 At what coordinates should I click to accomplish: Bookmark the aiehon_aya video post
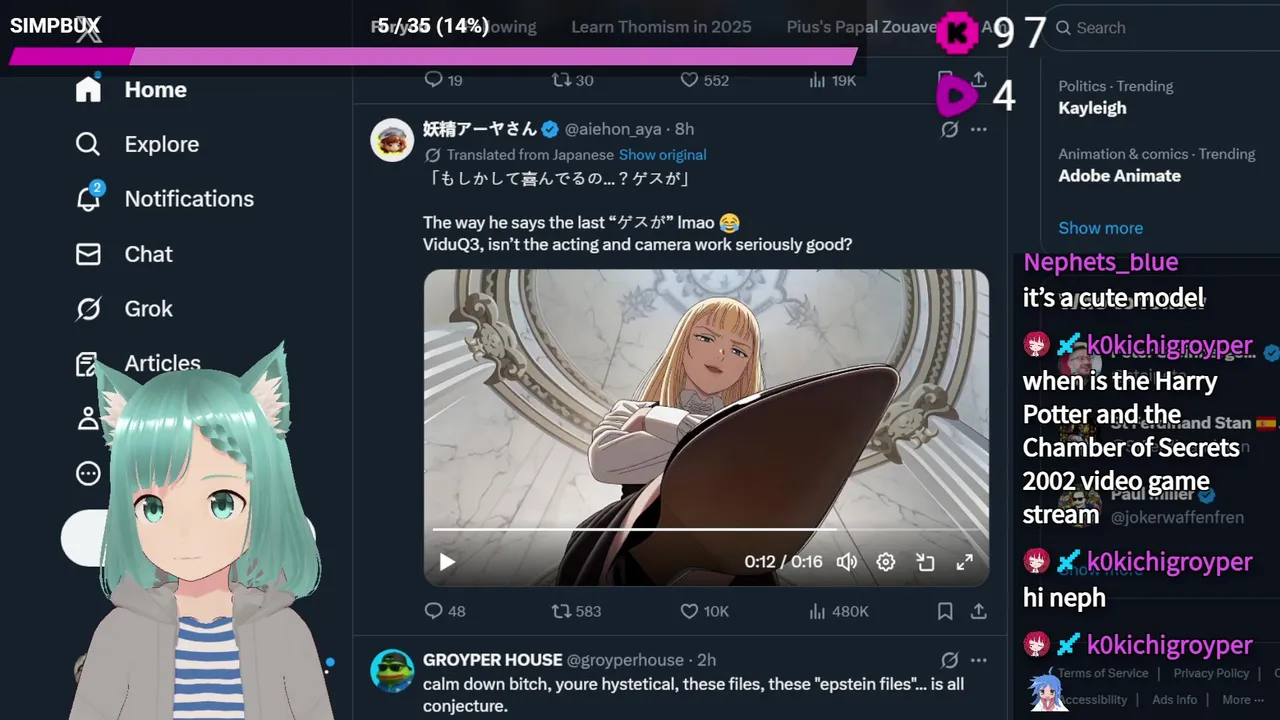945,611
